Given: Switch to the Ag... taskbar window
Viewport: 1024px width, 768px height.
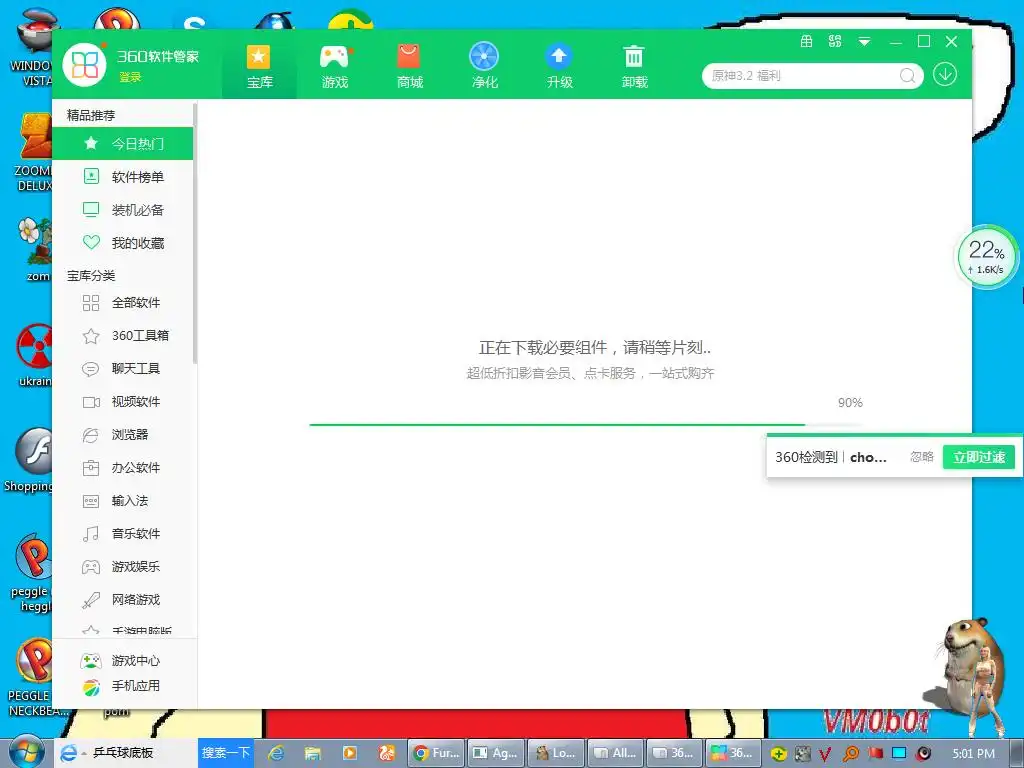Looking at the screenshot, I should point(495,752).
